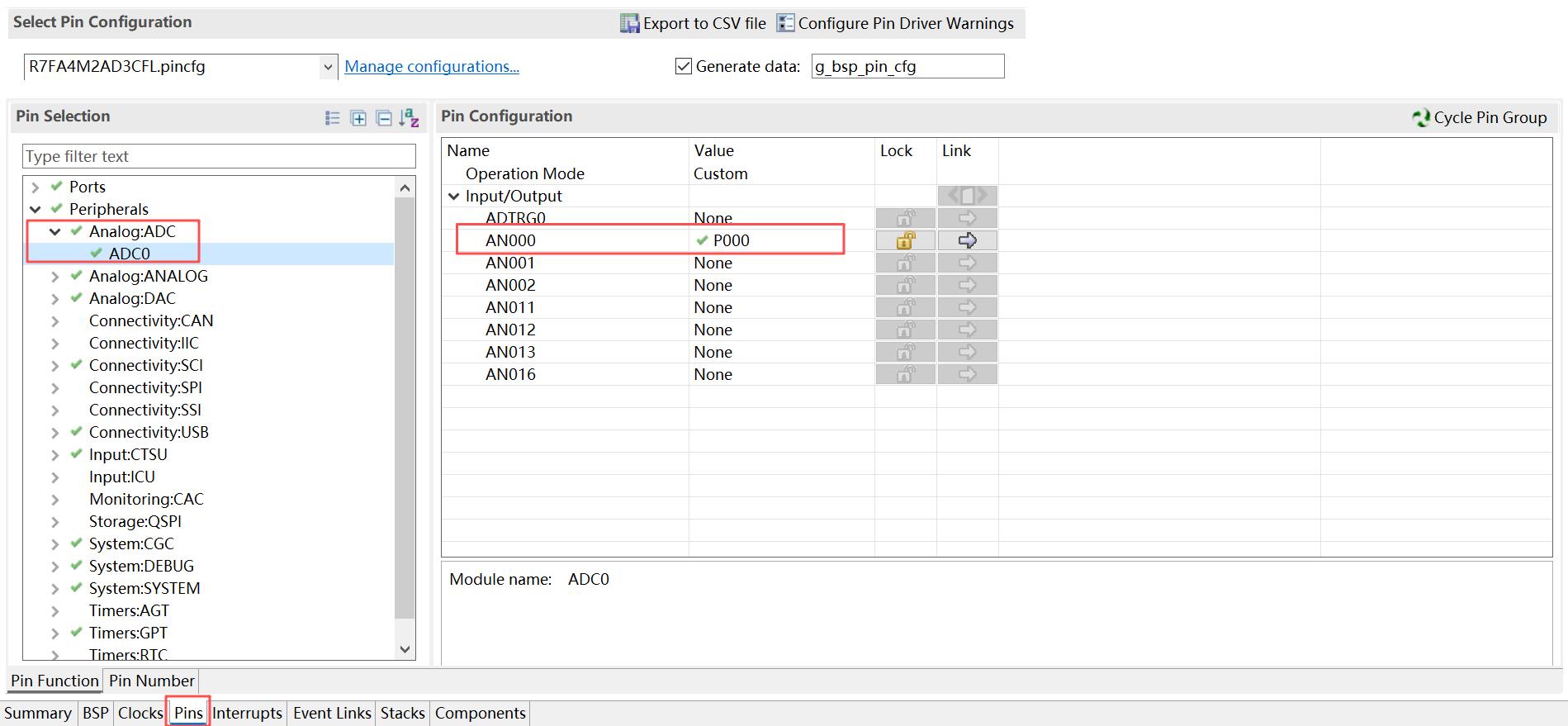Expand the Ports tree node
The width and height of the screenshot is (1568, 726).
[x=36, y=187]
